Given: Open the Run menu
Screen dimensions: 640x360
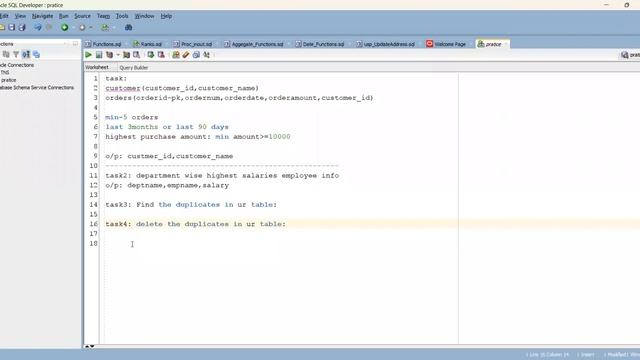Looking at the screenshot, I should click(63, 16).
